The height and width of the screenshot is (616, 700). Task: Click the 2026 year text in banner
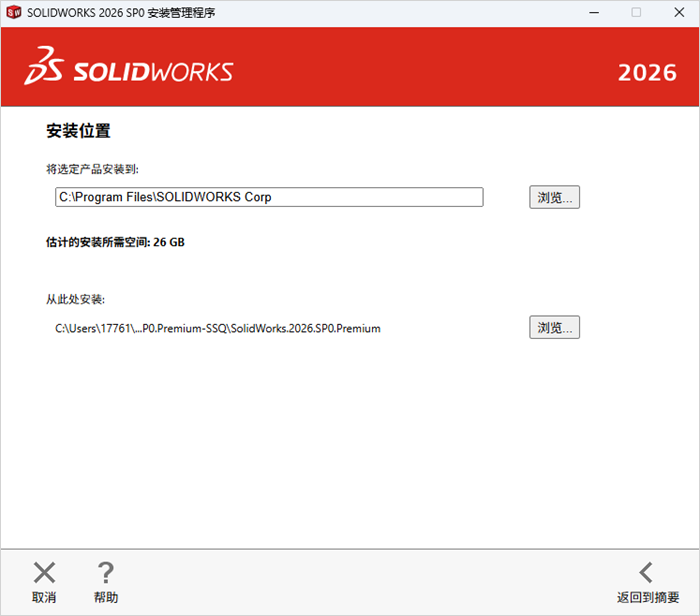(647, 72)
